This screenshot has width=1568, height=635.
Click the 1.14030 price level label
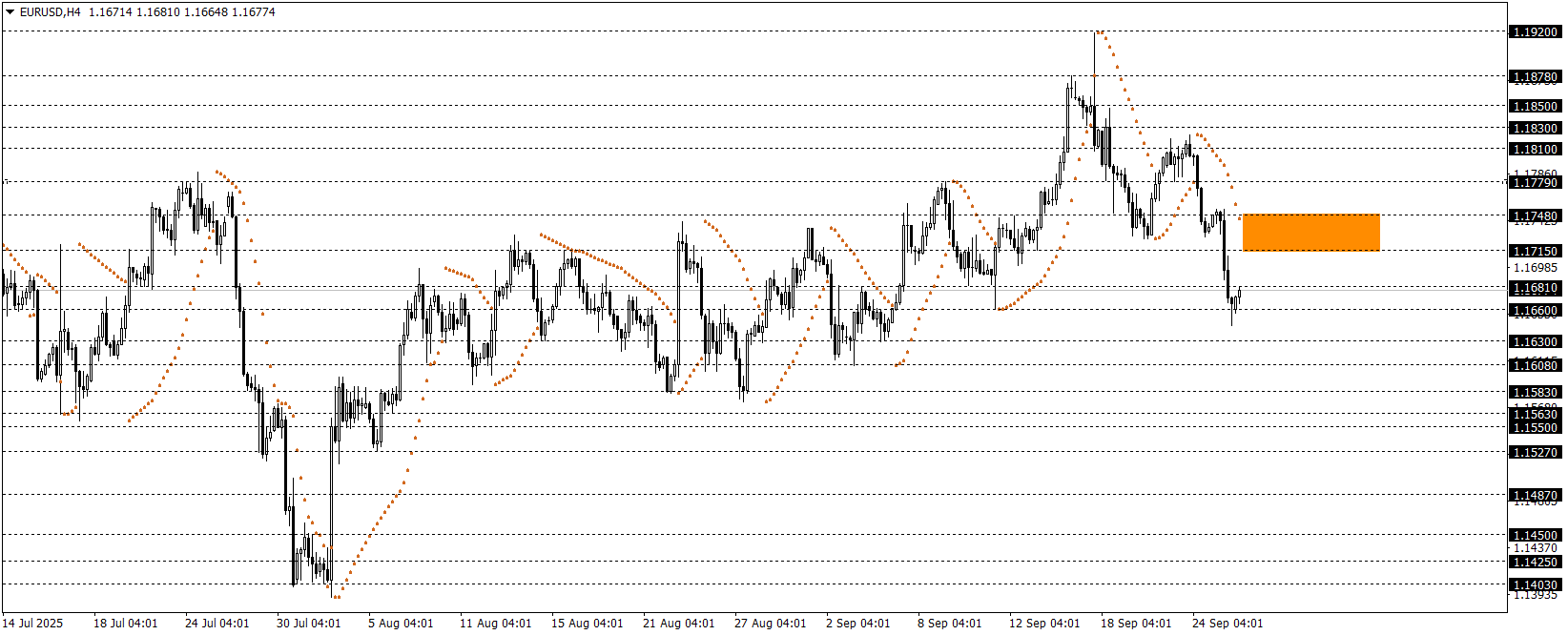tap(1536, 585)
